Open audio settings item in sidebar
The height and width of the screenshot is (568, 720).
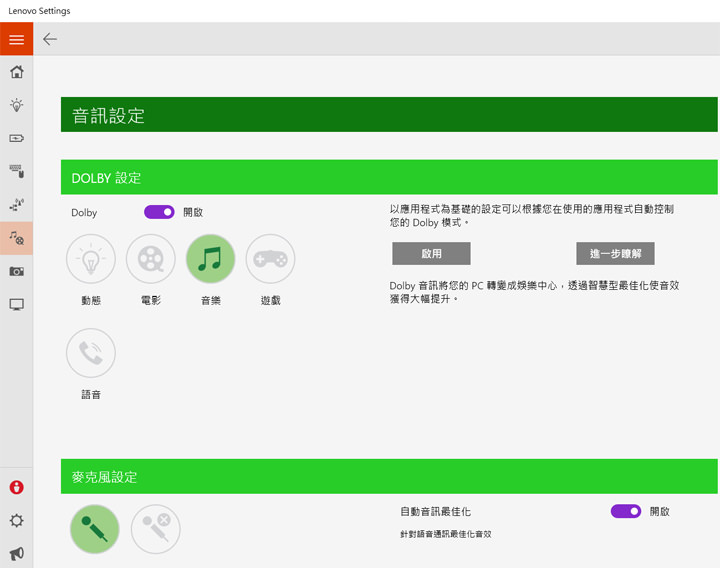pos(16,238)
